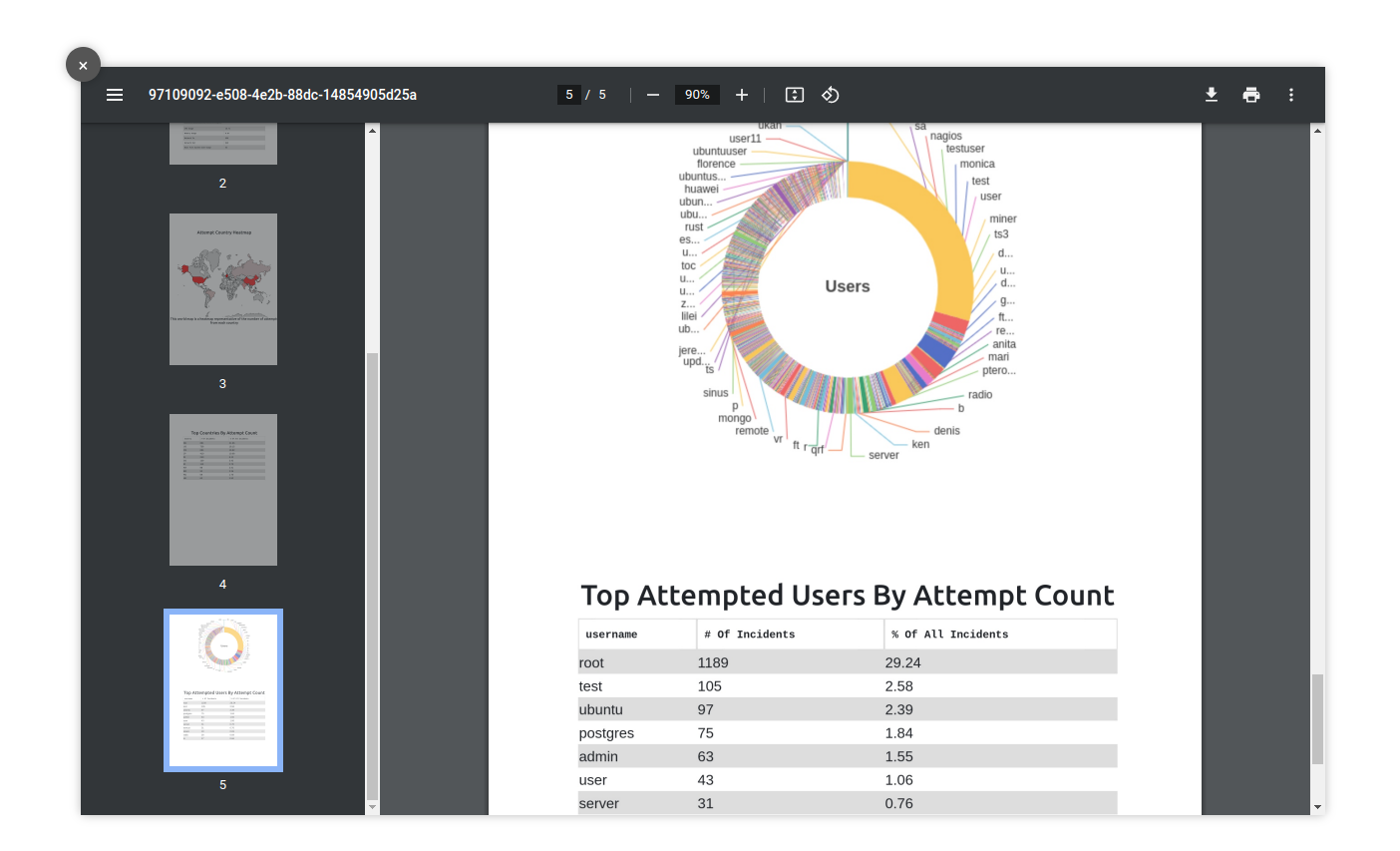Click the 'florence' chart label
The height and width of the screenshot is (851, 1400).
716,164
